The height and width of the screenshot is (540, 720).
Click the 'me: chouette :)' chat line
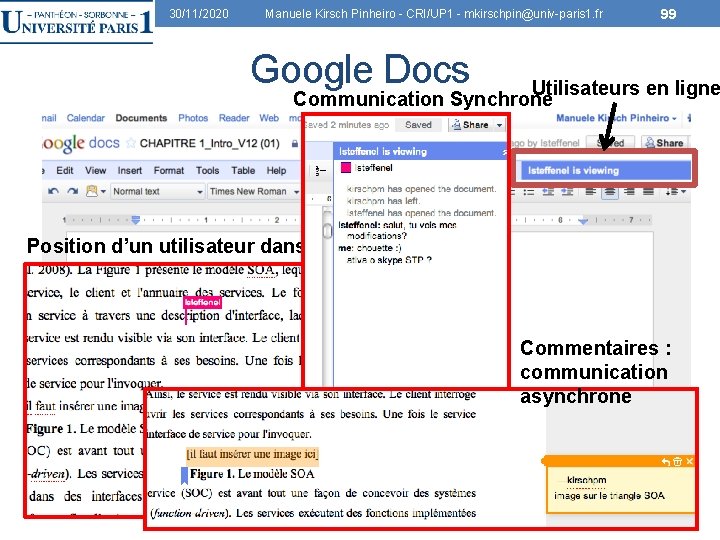coord(370,248)
